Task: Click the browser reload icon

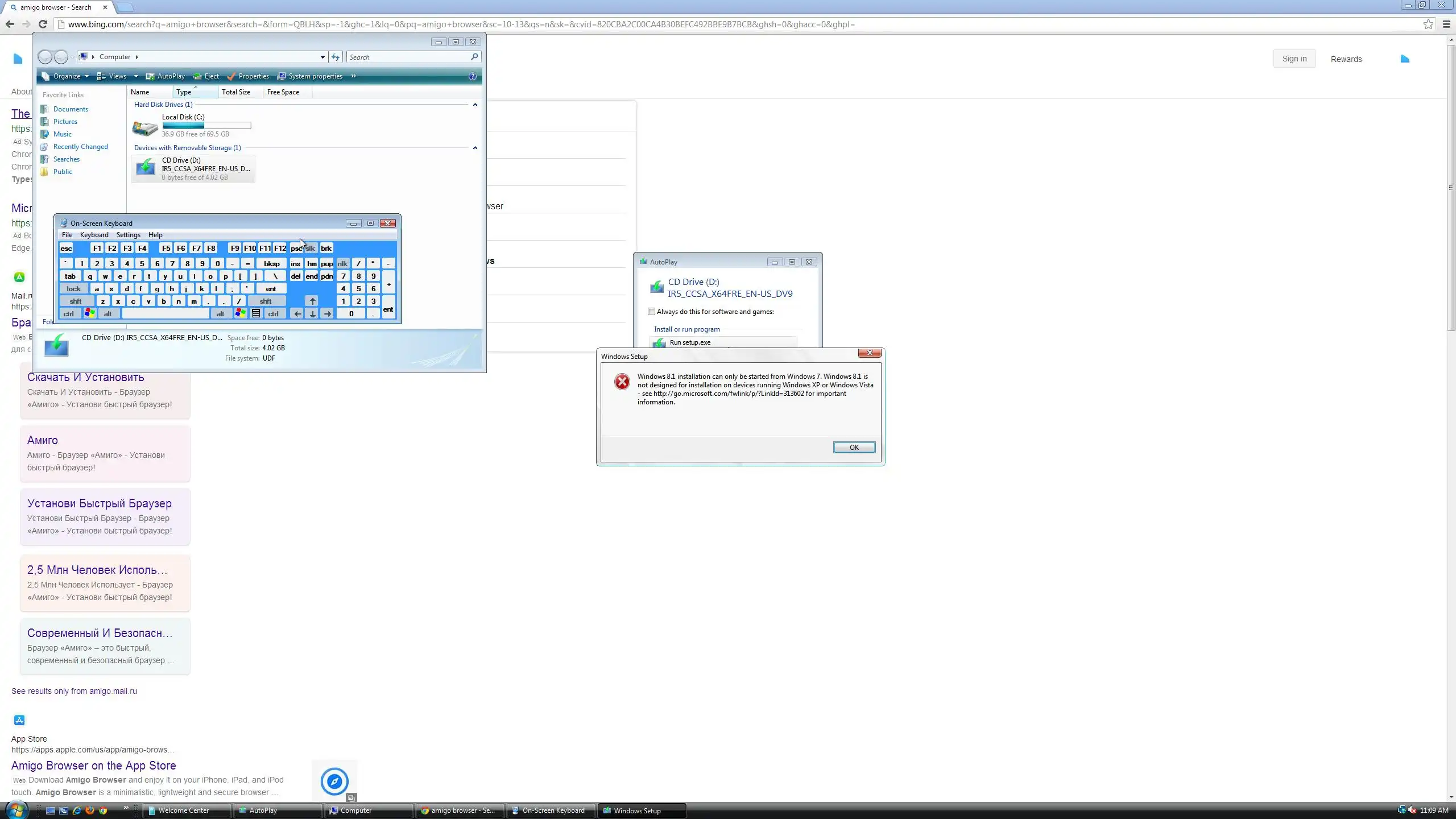Action: tap(43, 24)
